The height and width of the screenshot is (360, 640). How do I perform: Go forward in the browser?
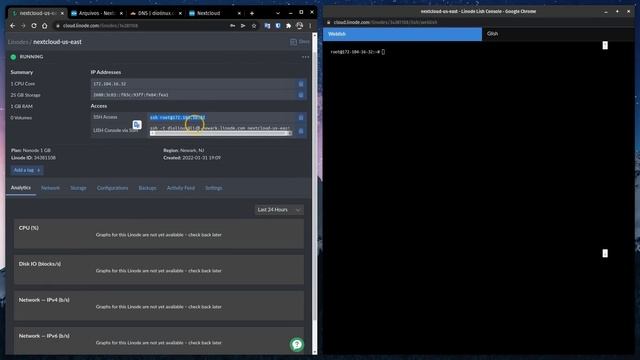click(23, 26)
